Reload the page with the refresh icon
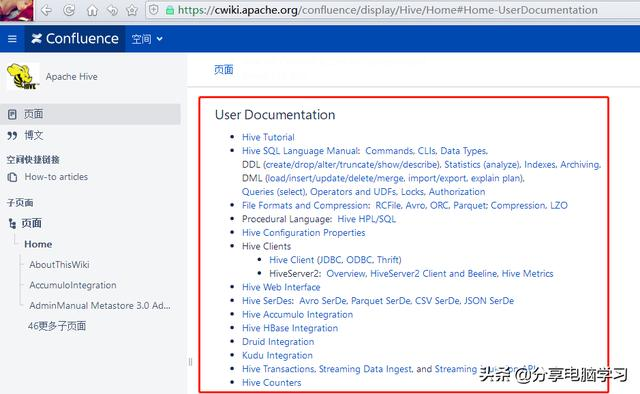This screenshot has width=640, height=394. point(69,10)
